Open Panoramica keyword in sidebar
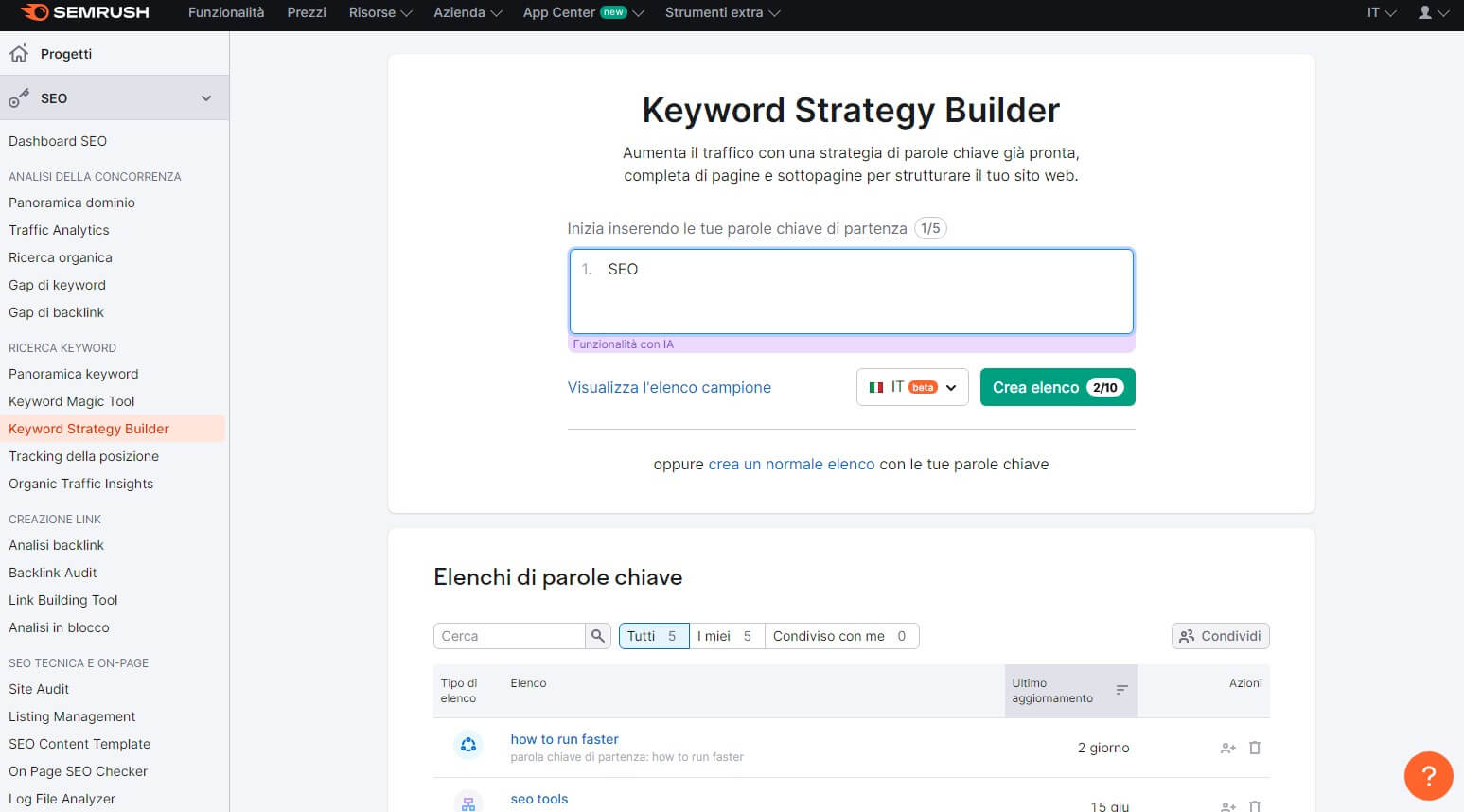 [x=74, y=374]
